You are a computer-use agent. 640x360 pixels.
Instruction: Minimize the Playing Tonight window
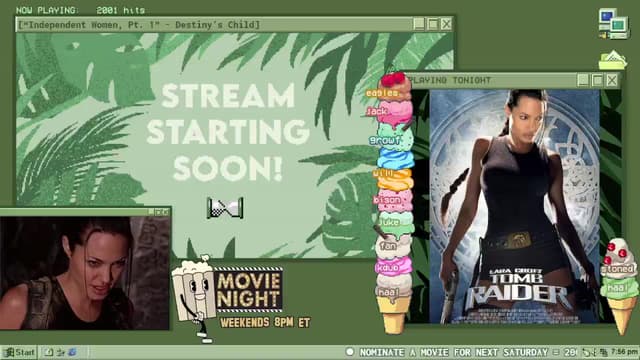pyautogui.click(x=583, y=80)
